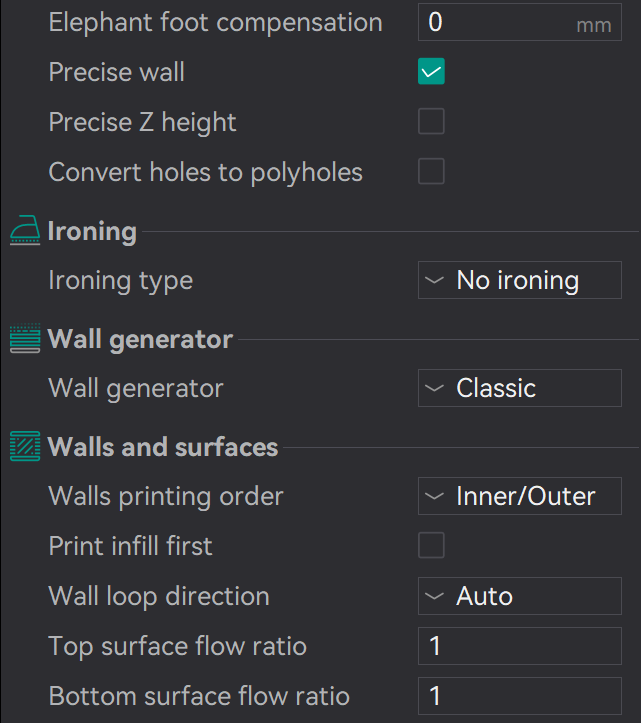Click the Elephant foot compensation value field
Viewport: 641px width, 723px height.
coord(495,22)
